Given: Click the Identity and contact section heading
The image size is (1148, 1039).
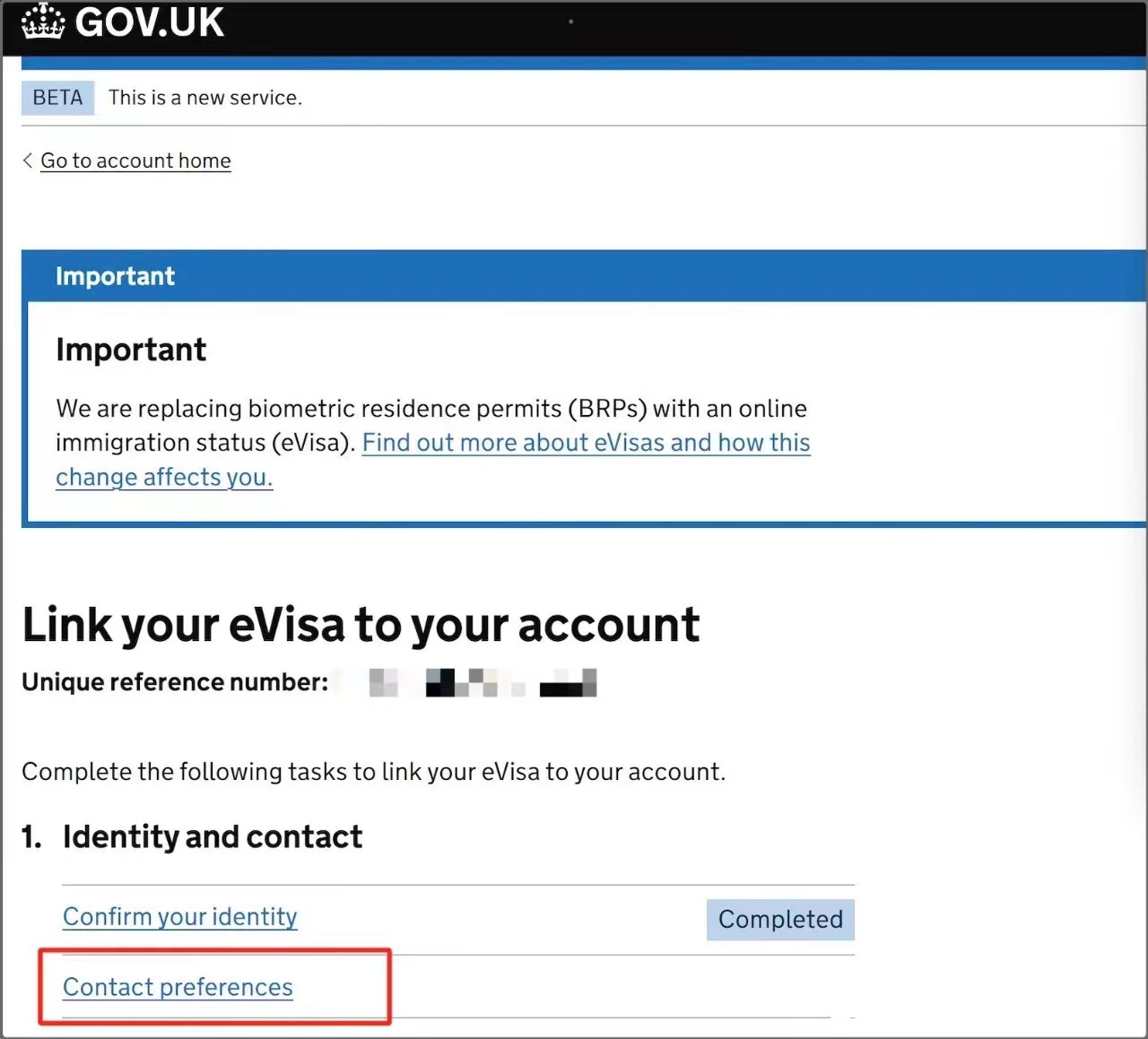Looking at the screenshot, I should tap(213, 837).
